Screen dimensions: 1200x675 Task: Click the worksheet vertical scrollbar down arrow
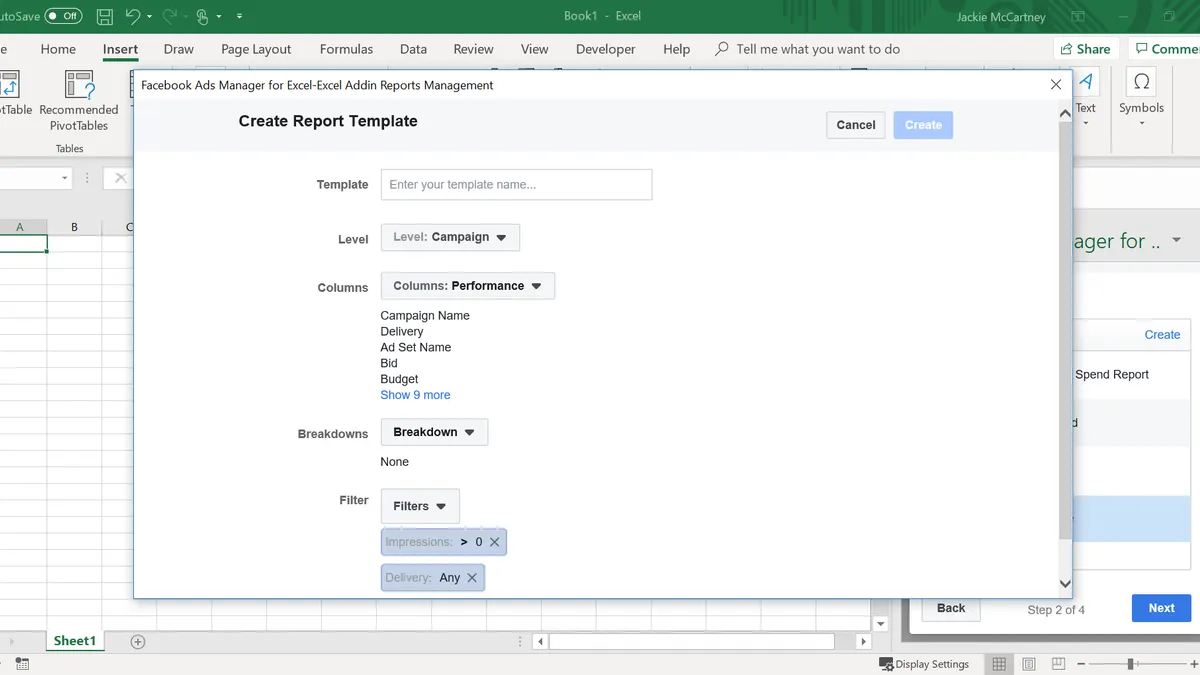[x=881, y=624]
